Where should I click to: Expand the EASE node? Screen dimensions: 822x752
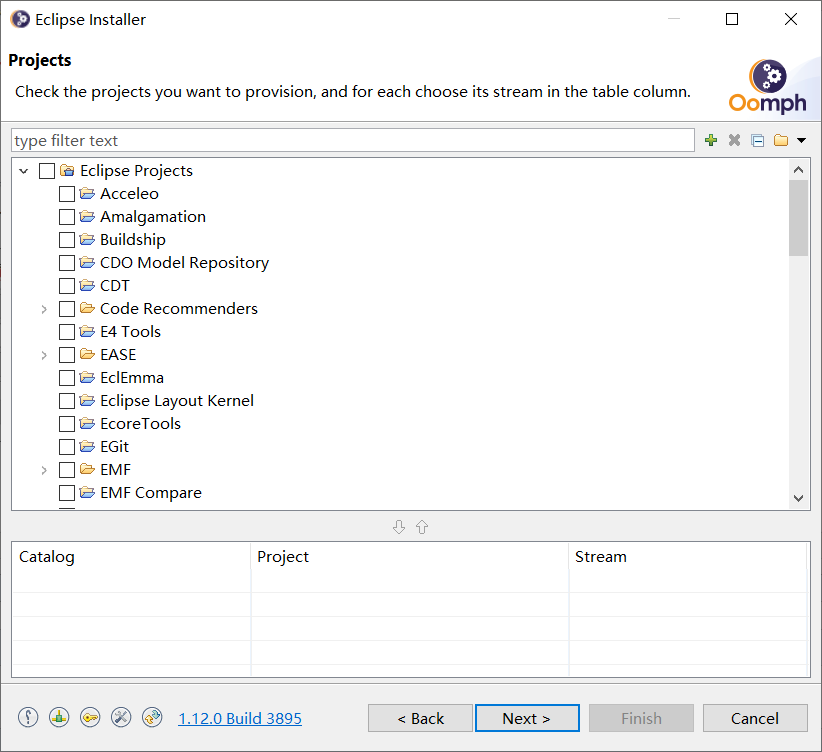tap(44, 355)
